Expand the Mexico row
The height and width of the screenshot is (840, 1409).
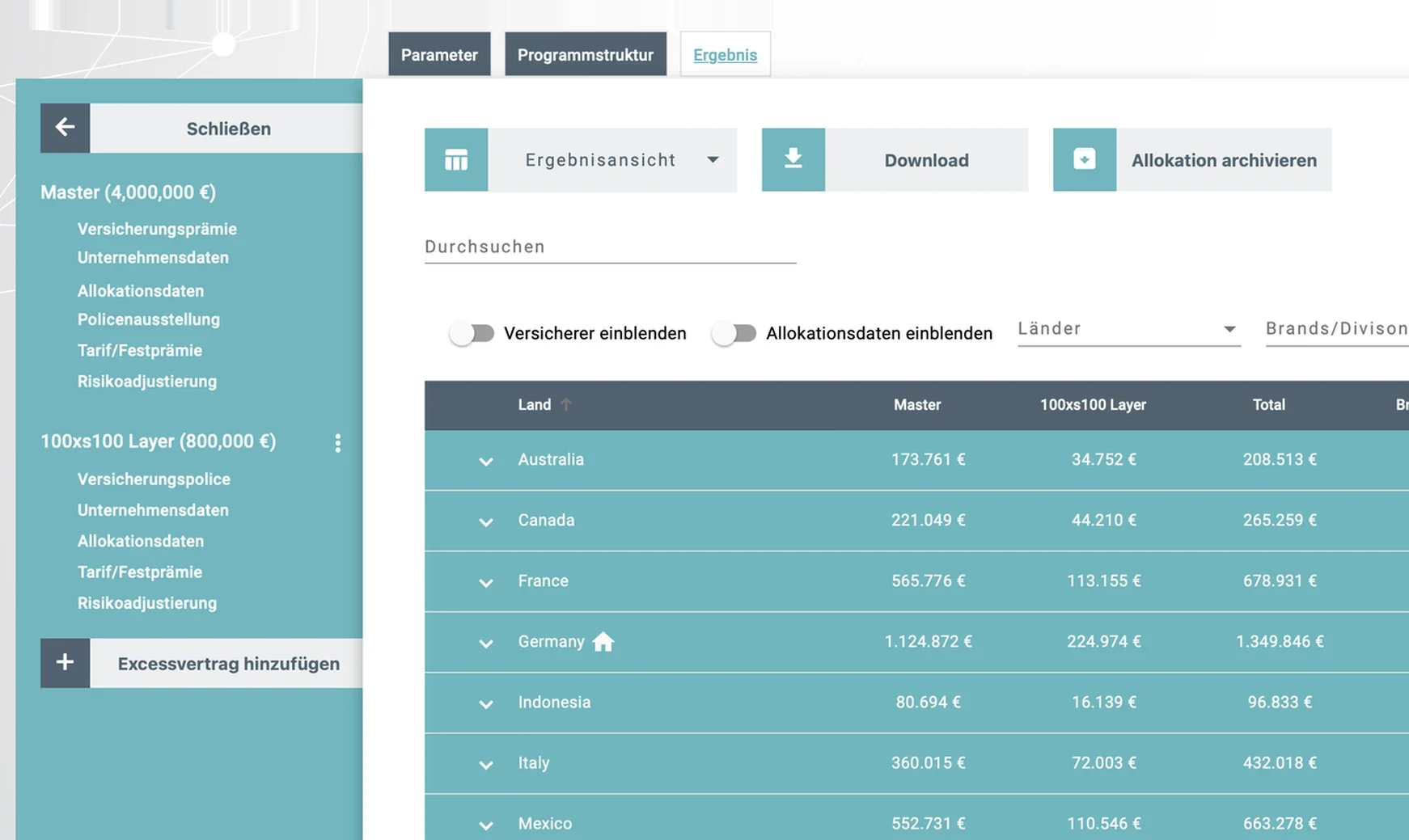[x=485, y=825]
